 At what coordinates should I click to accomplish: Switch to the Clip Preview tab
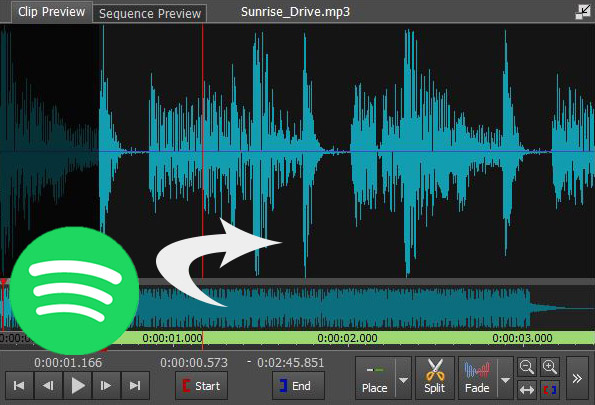click(52, 12)
